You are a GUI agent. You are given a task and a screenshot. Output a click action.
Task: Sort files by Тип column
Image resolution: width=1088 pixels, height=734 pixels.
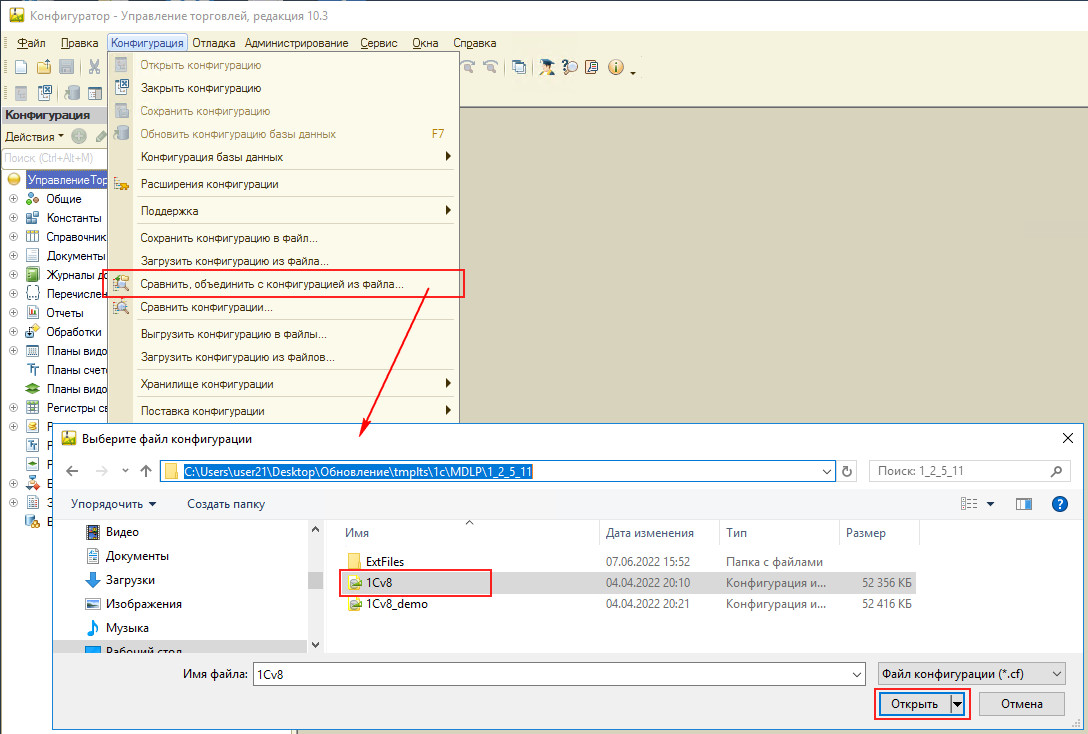tap(779, 533)
